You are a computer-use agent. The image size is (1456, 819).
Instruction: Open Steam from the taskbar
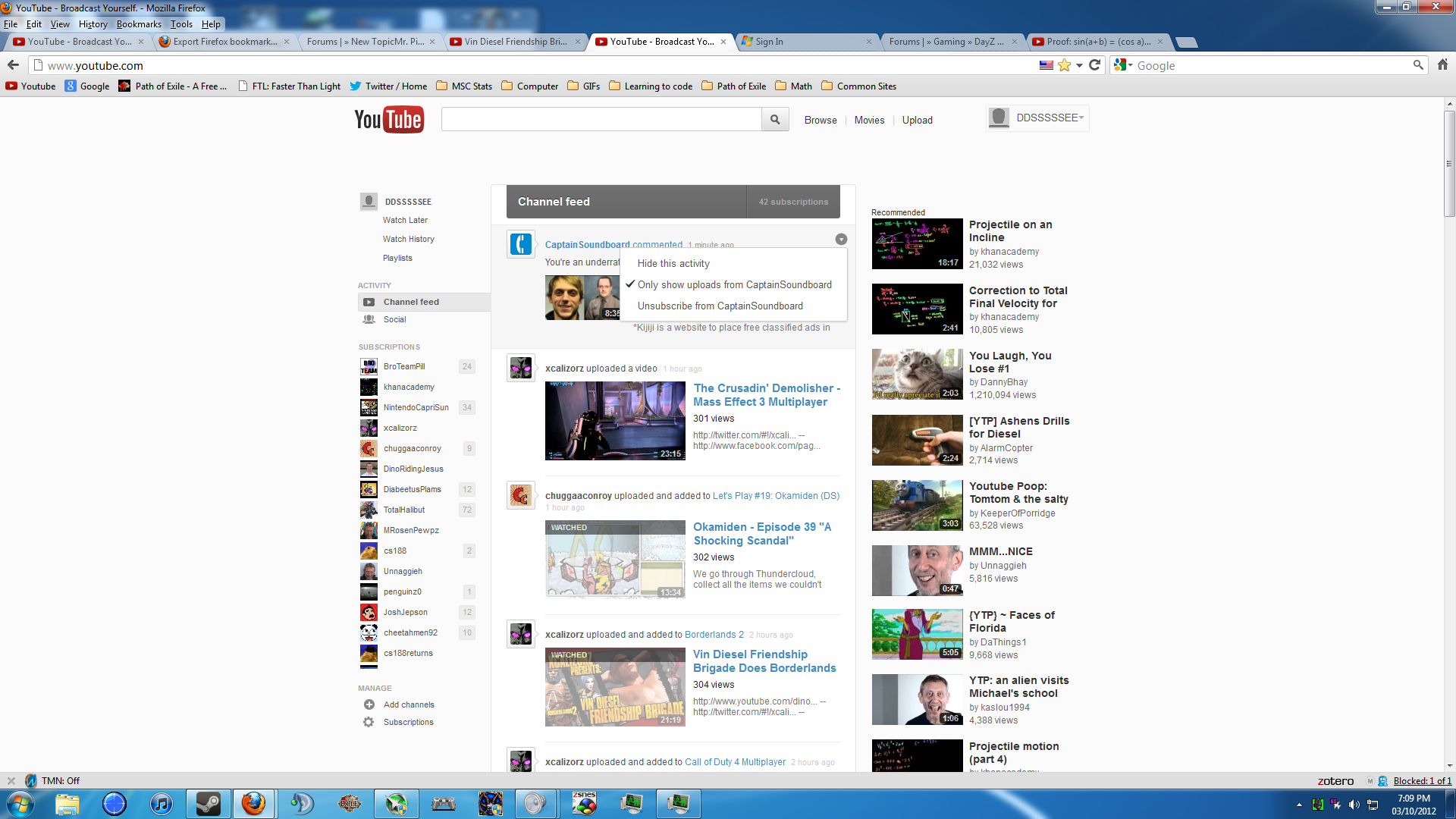(x=208, y=804)
